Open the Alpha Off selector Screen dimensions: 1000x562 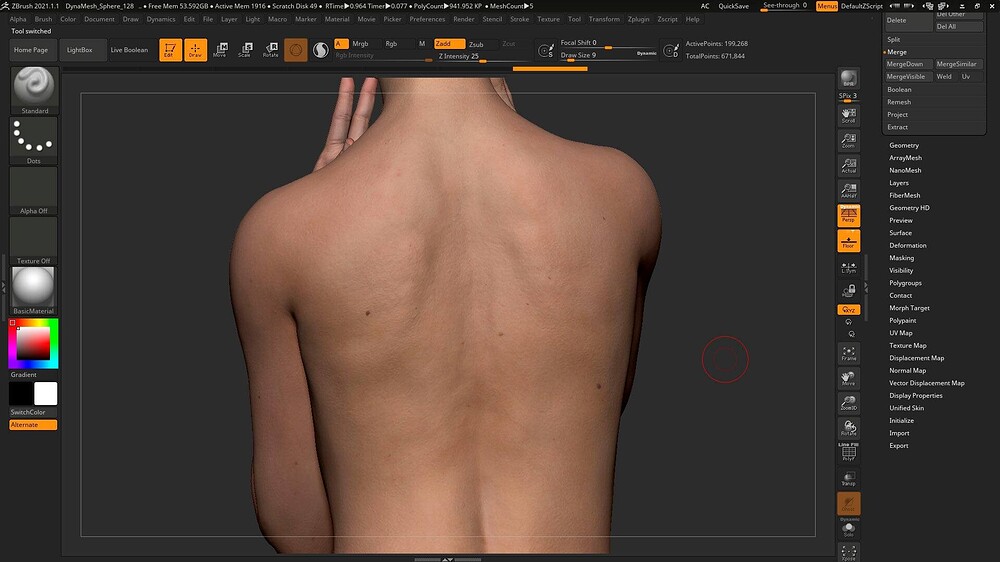coord(34,191)
